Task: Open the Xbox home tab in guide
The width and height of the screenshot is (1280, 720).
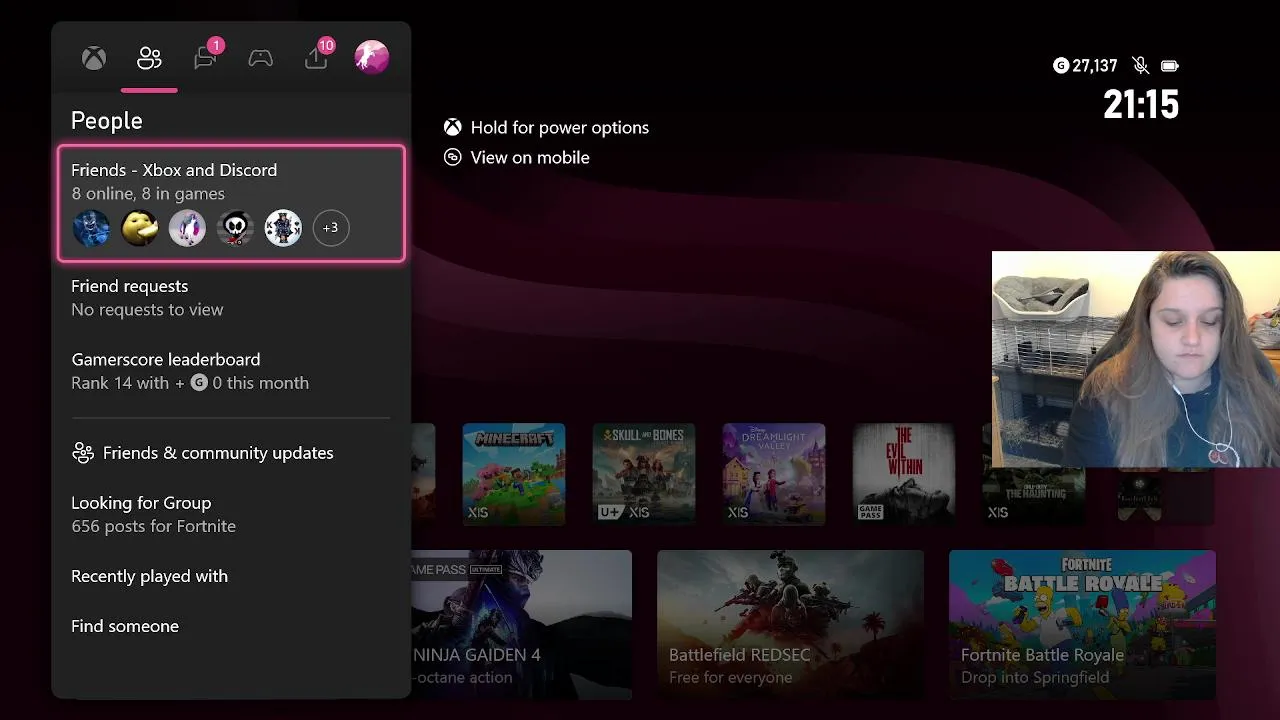Action: click(94, 59)
